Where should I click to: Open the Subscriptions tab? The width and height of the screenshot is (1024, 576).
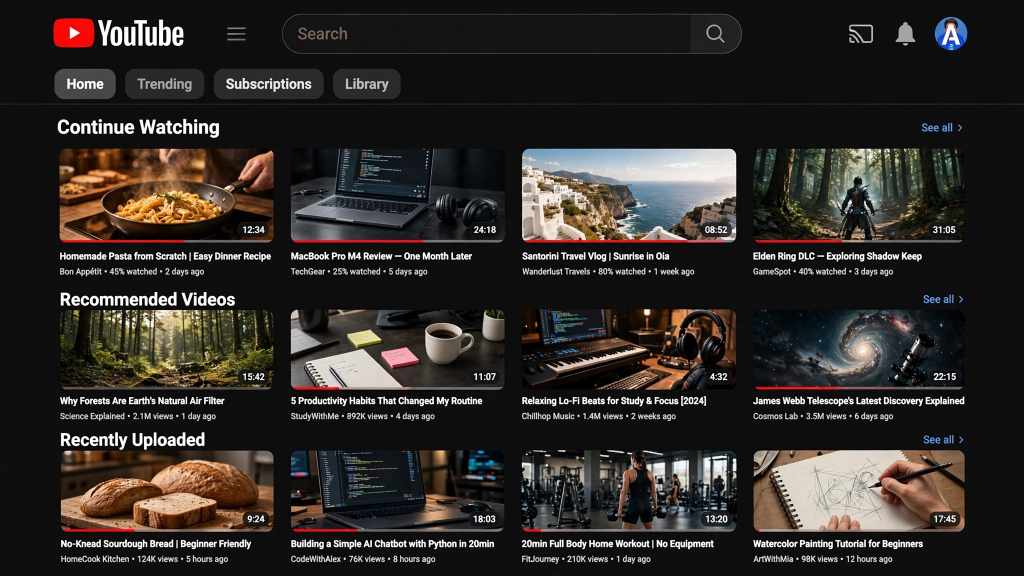[x=268, y=84]
